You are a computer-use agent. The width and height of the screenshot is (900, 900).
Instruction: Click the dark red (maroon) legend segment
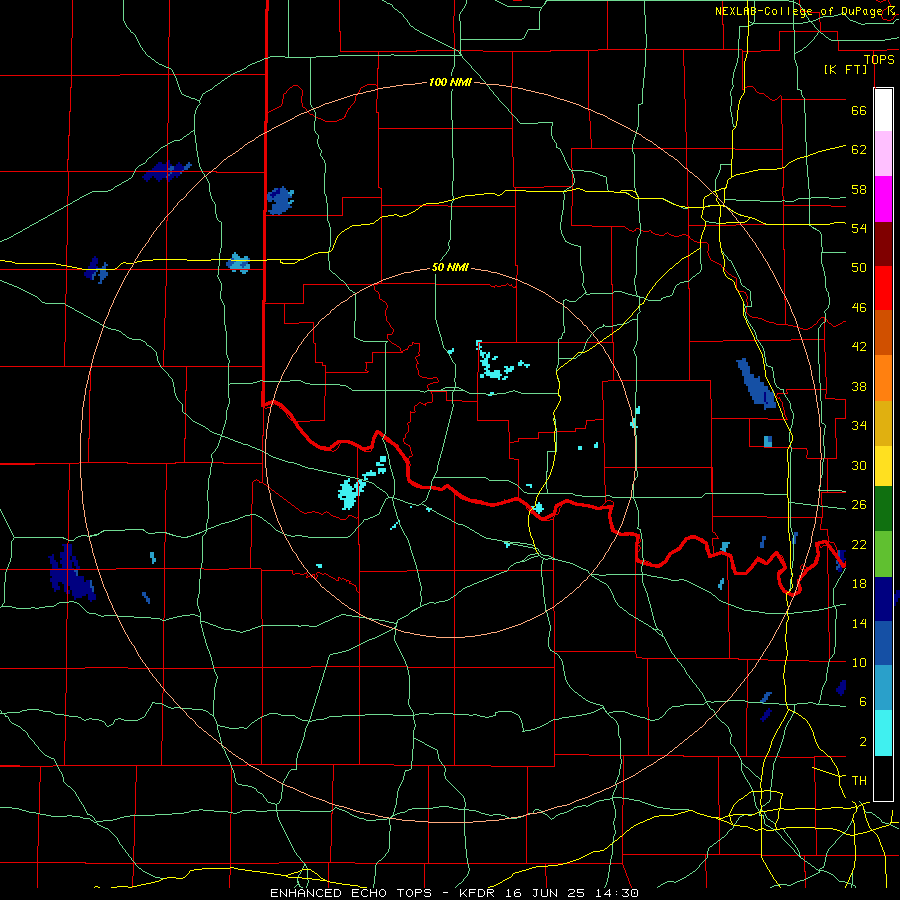tap(883, 244)
